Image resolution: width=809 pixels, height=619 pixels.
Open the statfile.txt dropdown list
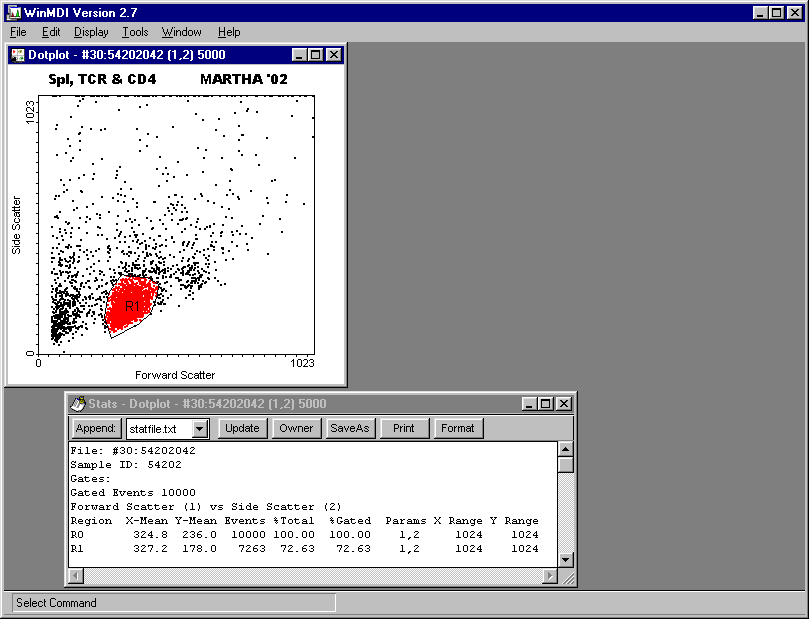(200, 429)
